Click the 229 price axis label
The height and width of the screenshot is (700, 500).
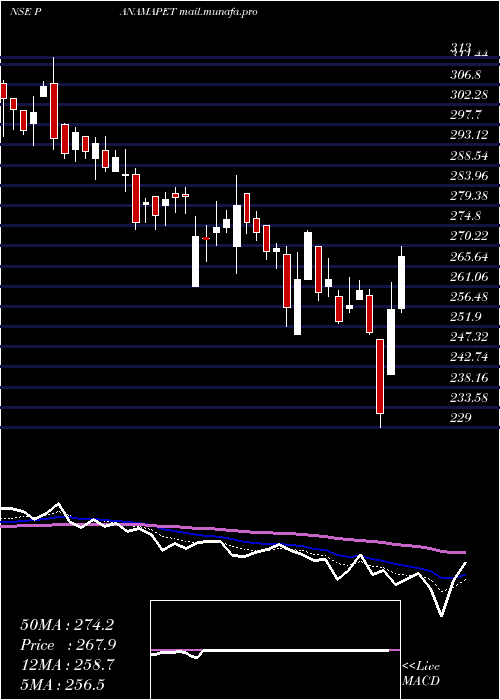[x=460, y=418]
